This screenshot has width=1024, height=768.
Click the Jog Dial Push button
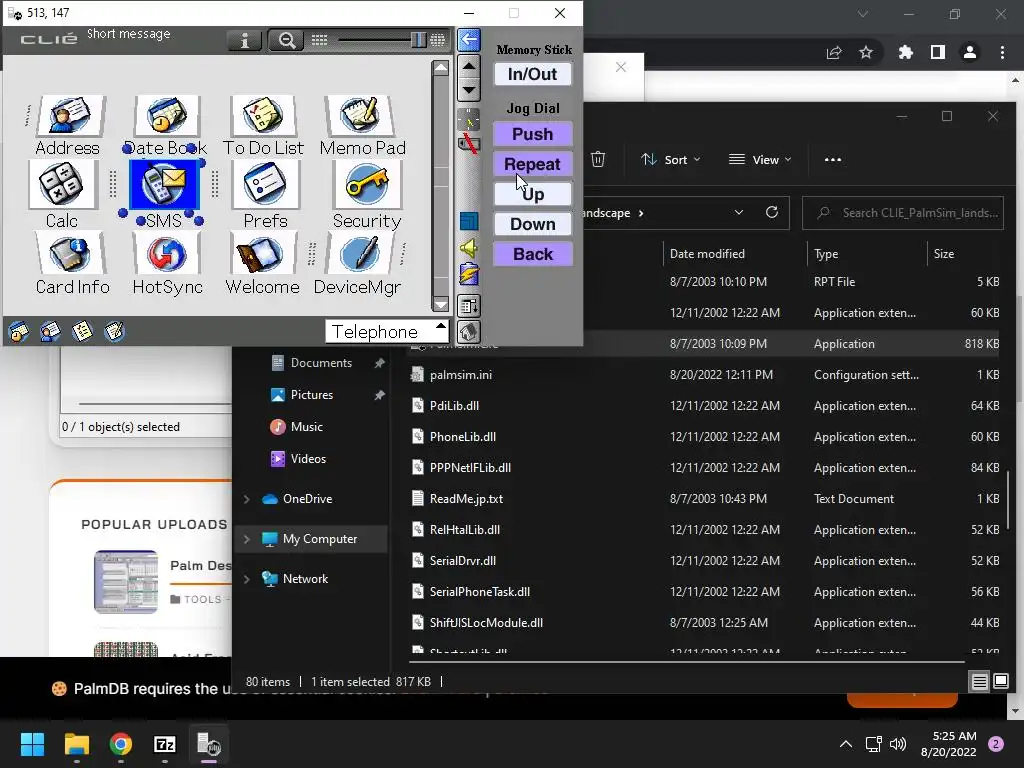tap(533, 134)
